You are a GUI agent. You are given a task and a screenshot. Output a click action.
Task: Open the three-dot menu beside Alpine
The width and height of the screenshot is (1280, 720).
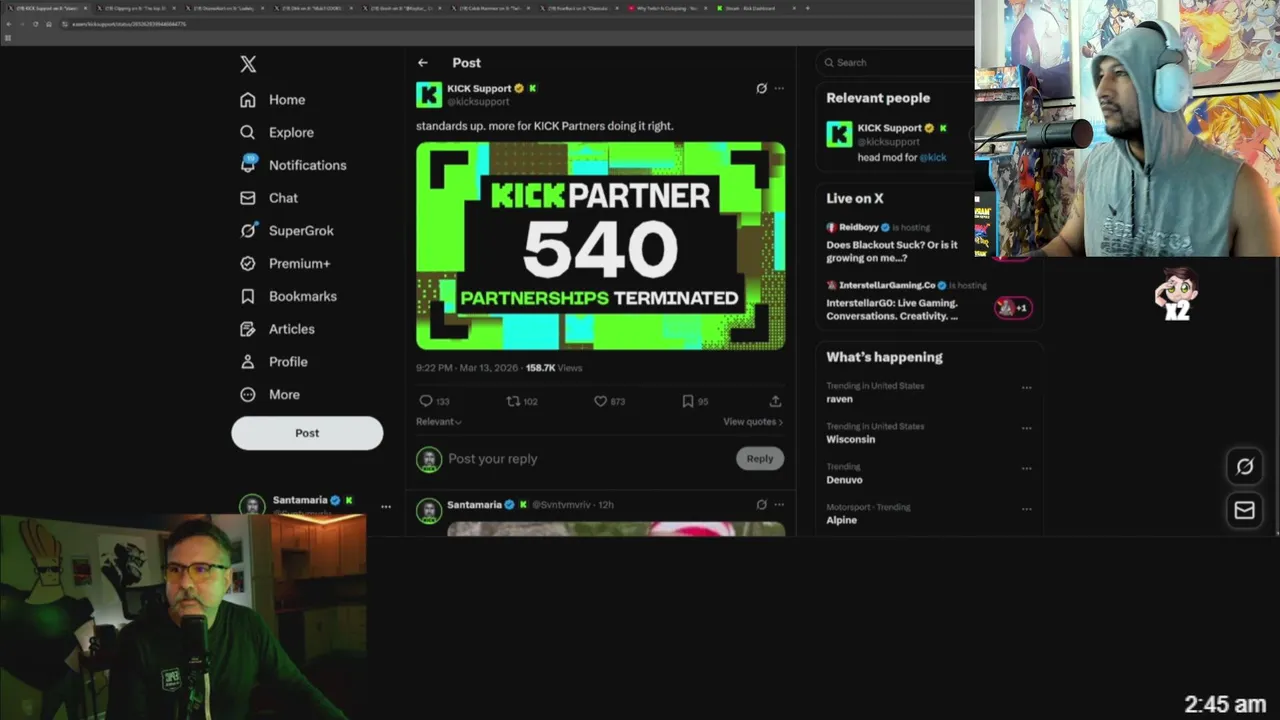click(x=1026, y=509)
